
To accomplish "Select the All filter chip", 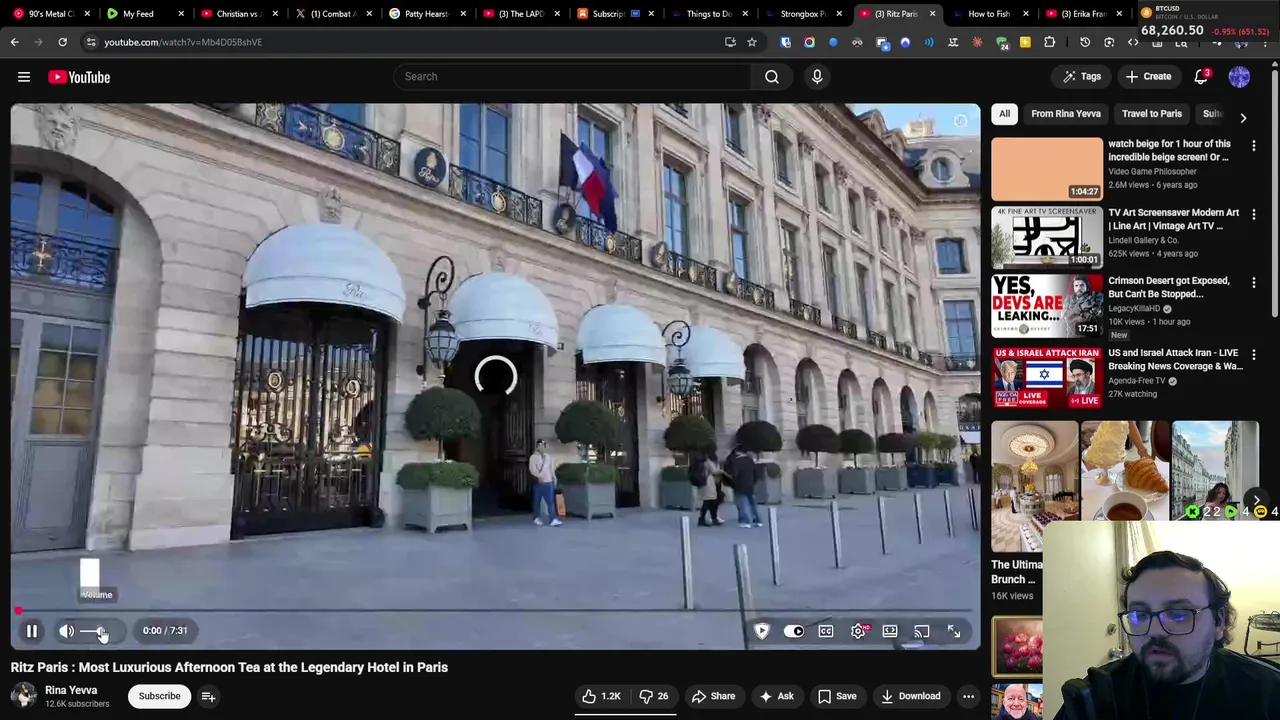I will 1004,114.
